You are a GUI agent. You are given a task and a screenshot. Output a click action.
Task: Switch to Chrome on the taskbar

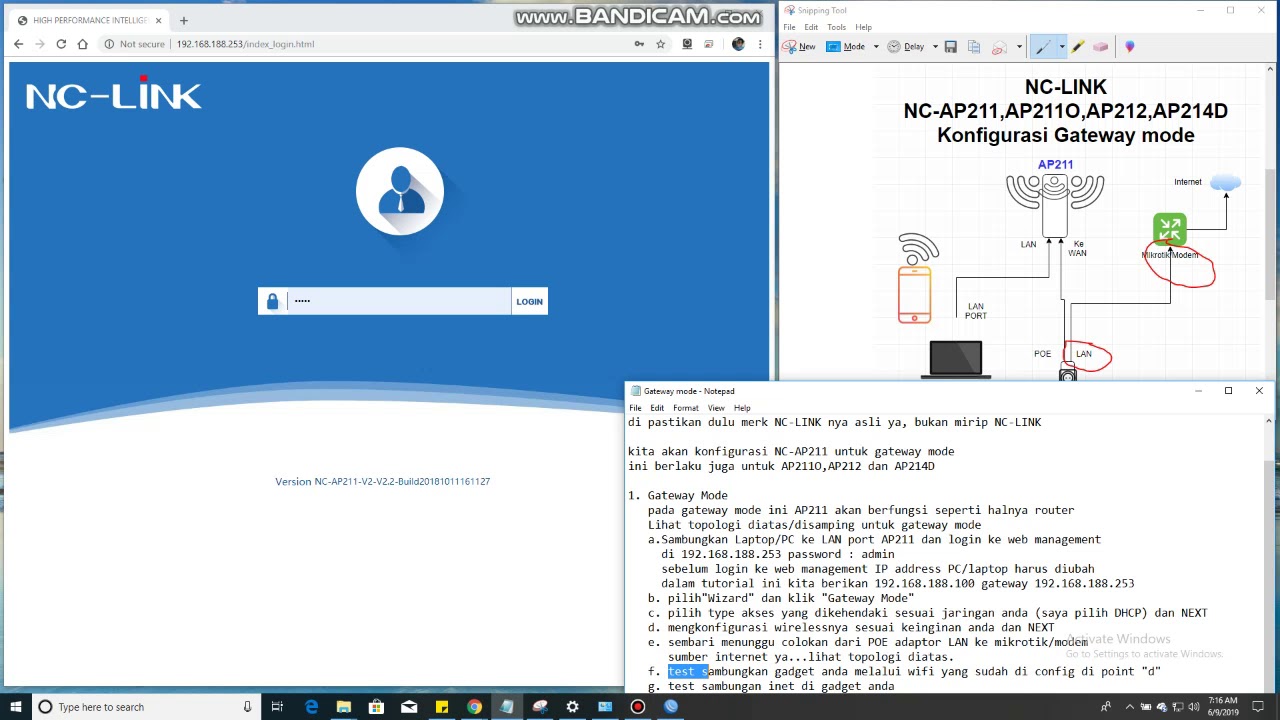click(474, 707)
